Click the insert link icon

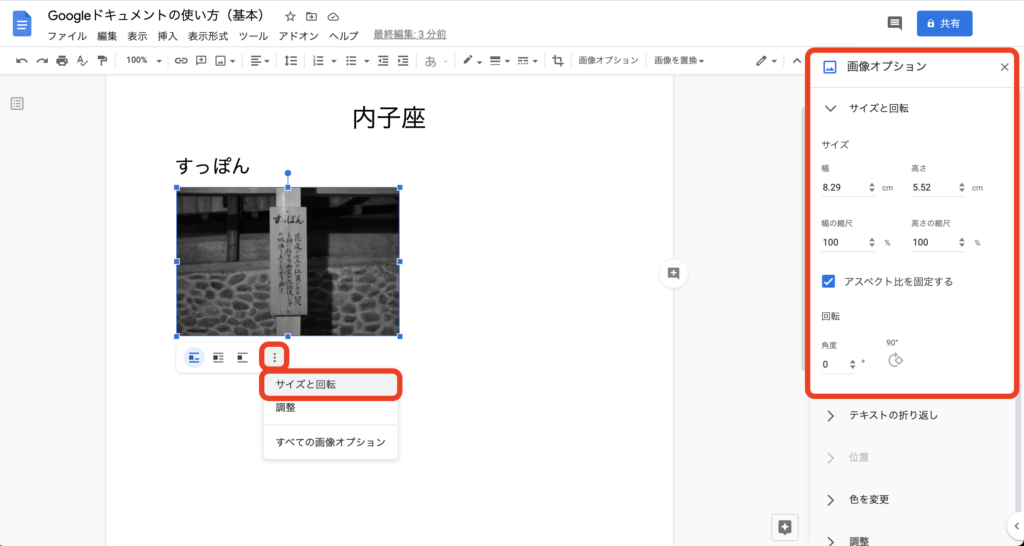(x=181, y=61)
